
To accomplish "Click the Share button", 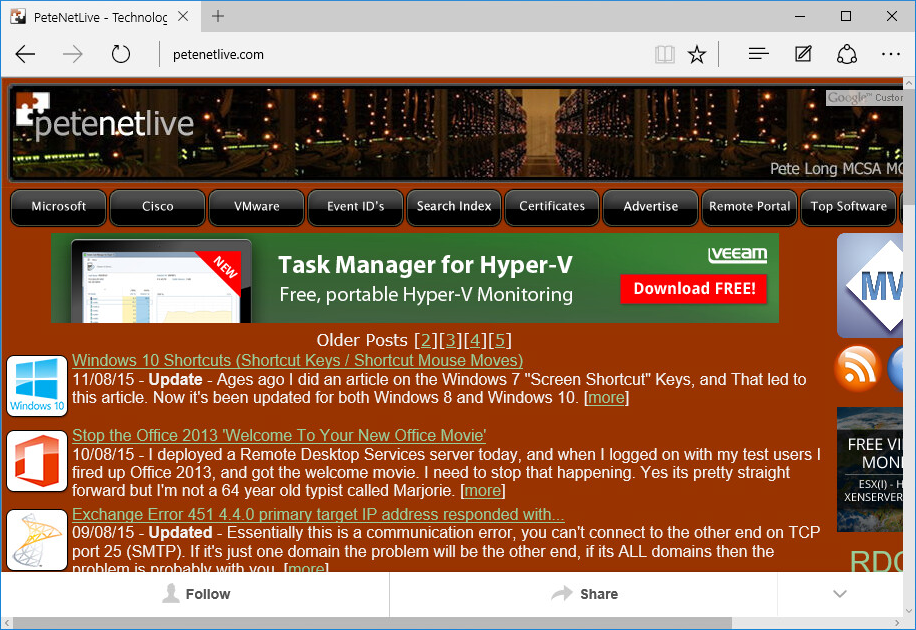I will pyautogui.click(x=584, y=594).
